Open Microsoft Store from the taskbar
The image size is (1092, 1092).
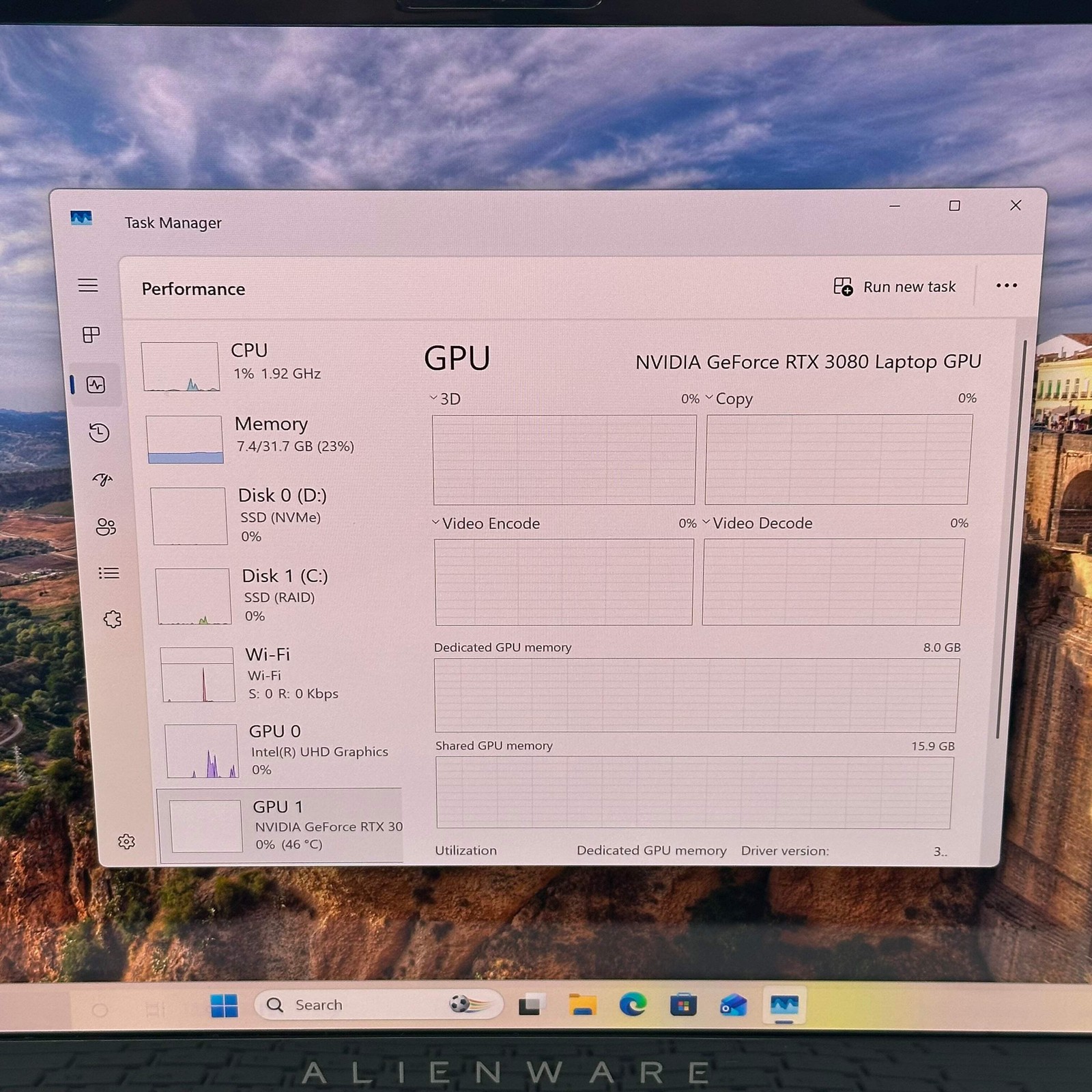683,1005
